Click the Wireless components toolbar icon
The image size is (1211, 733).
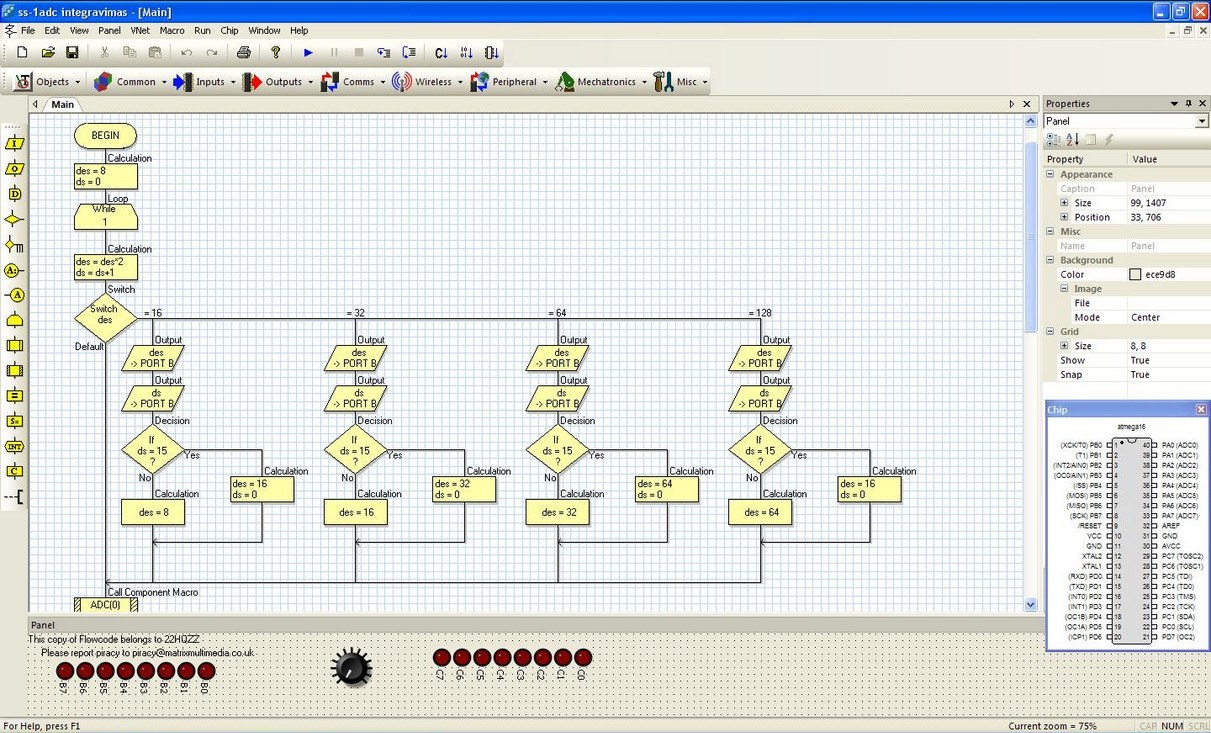pyautogui.click(x=400, y=82)
